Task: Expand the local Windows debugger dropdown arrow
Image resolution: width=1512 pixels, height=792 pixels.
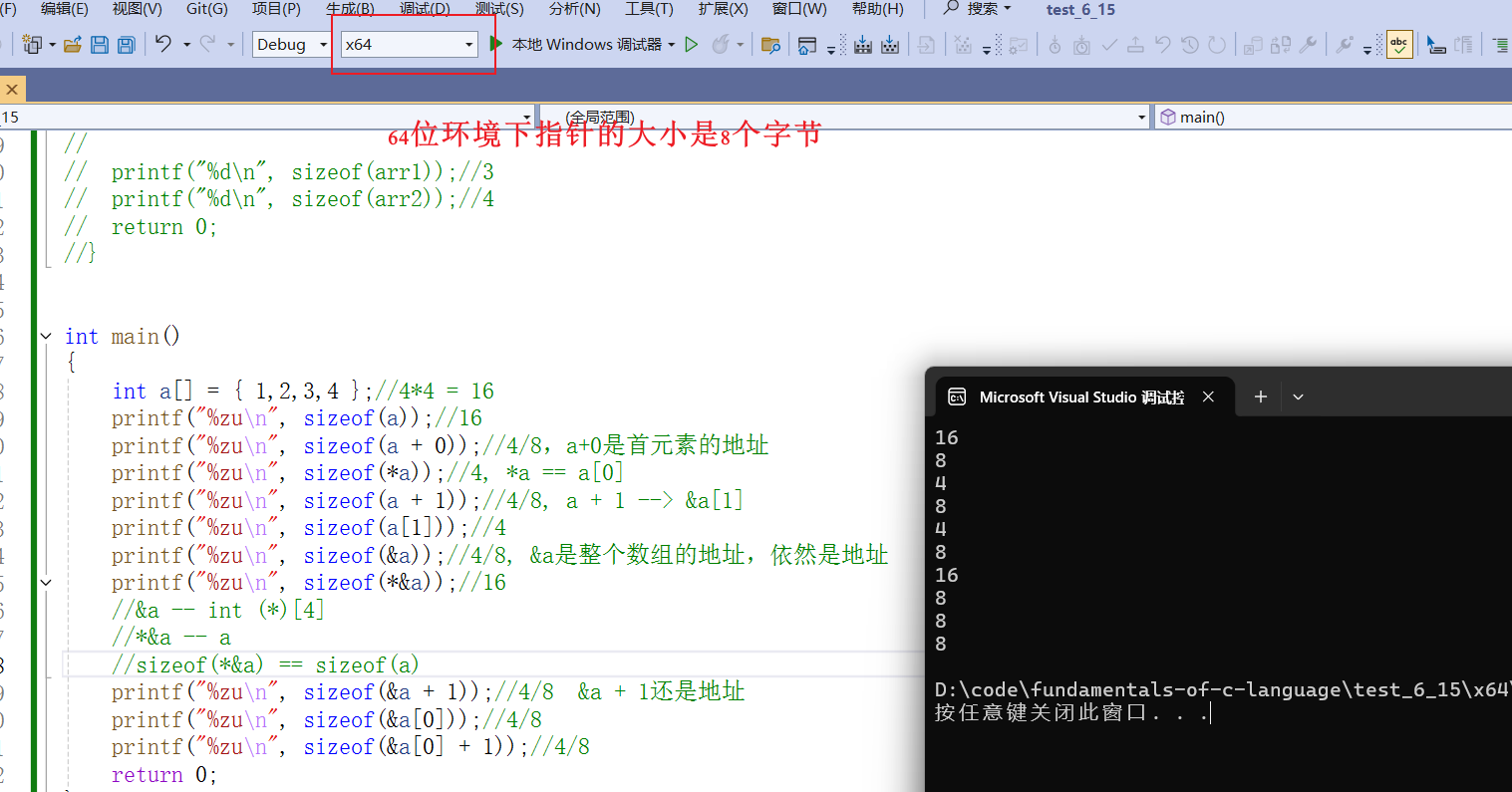Action: coord(672,45)
